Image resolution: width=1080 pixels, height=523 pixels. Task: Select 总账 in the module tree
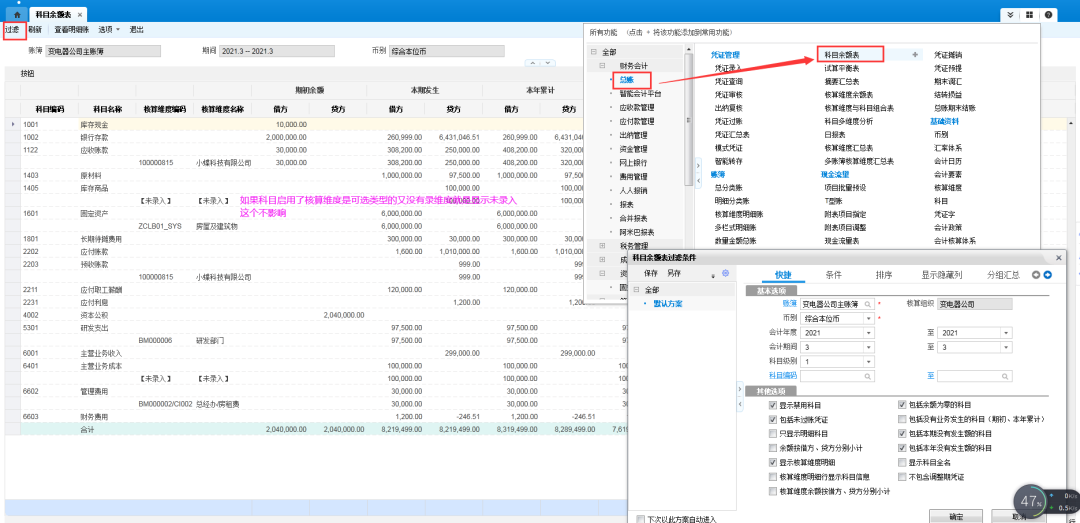(x=626, y=80)
